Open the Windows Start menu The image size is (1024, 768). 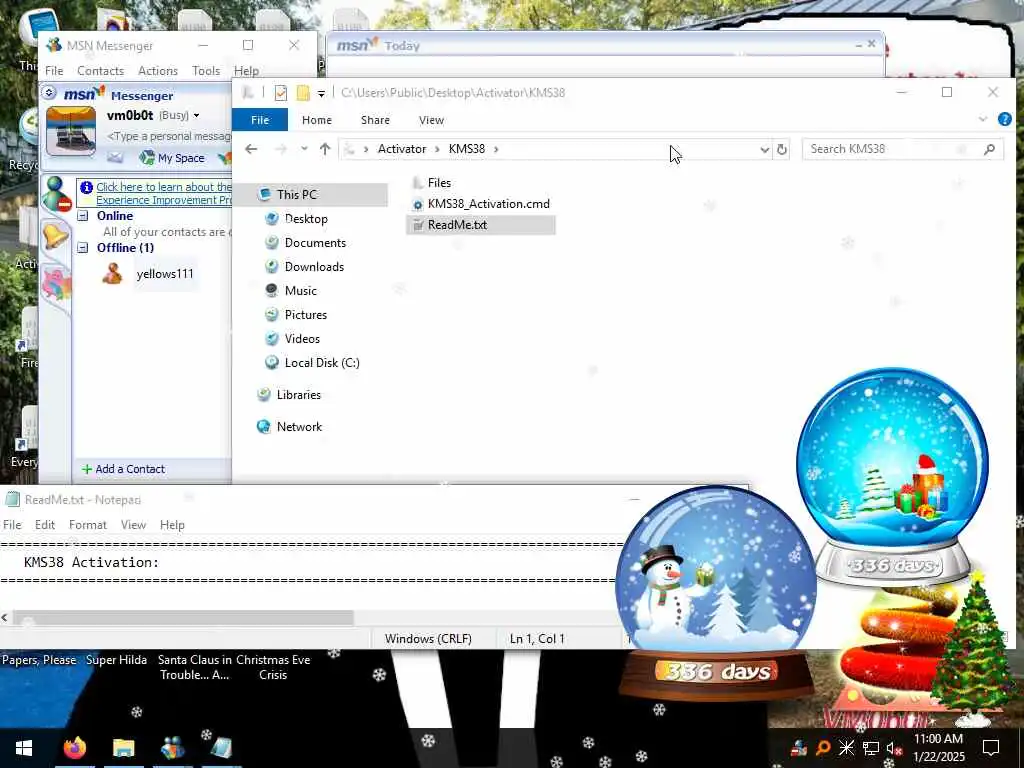[x=24, y=748]
